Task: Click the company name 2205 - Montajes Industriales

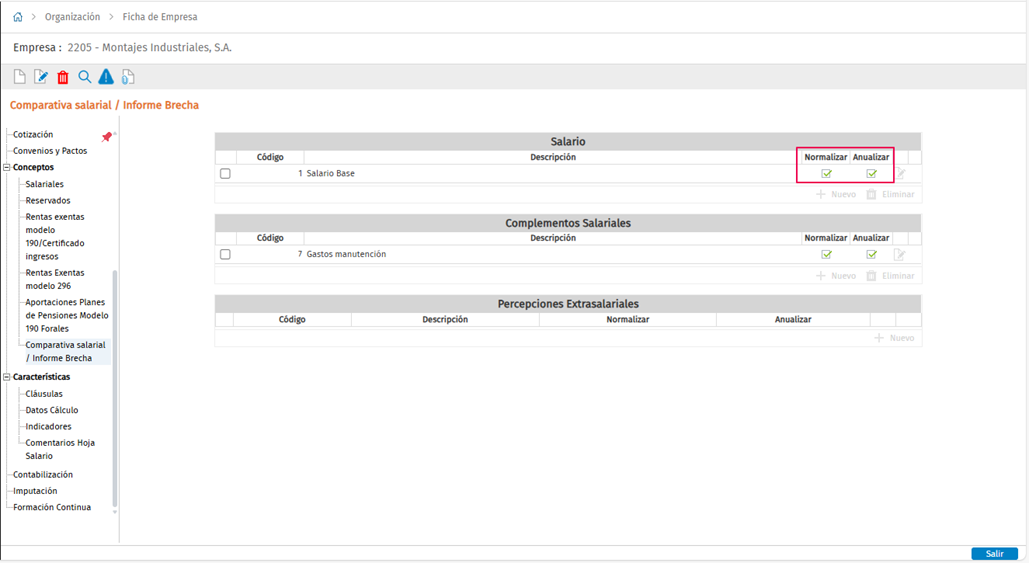Action: click(x=150, y=48)
